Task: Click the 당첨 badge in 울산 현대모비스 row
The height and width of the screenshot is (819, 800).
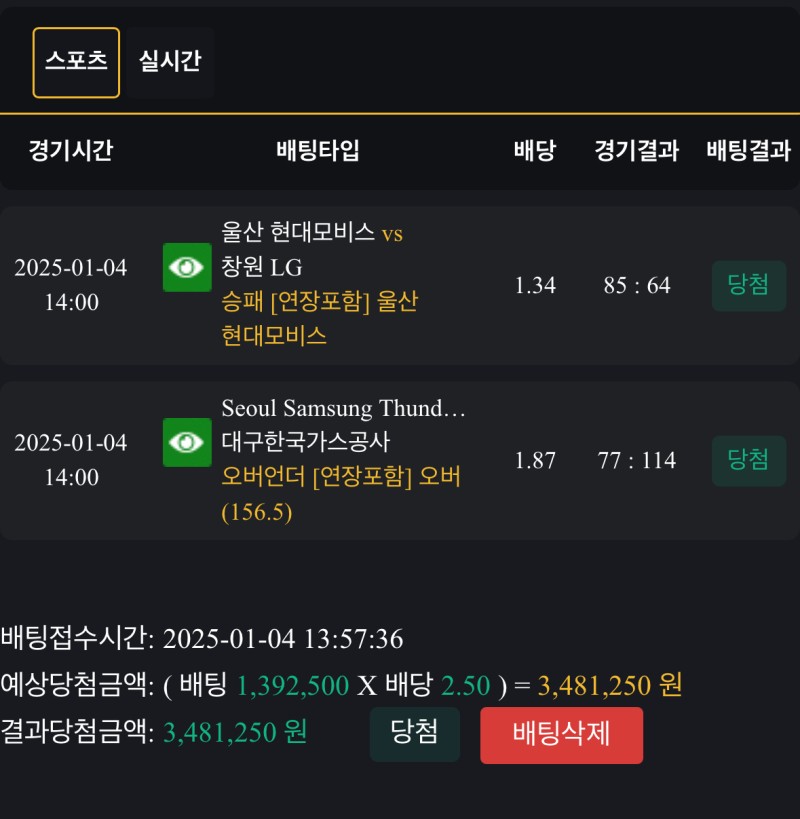Action: pos(748,285)
